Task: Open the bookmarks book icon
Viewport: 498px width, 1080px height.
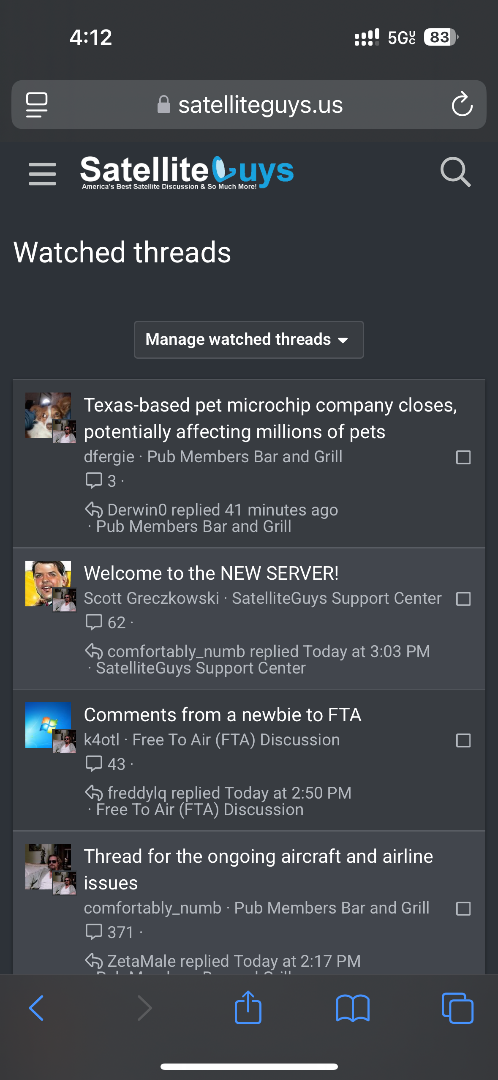Action: coord(353,1009)
